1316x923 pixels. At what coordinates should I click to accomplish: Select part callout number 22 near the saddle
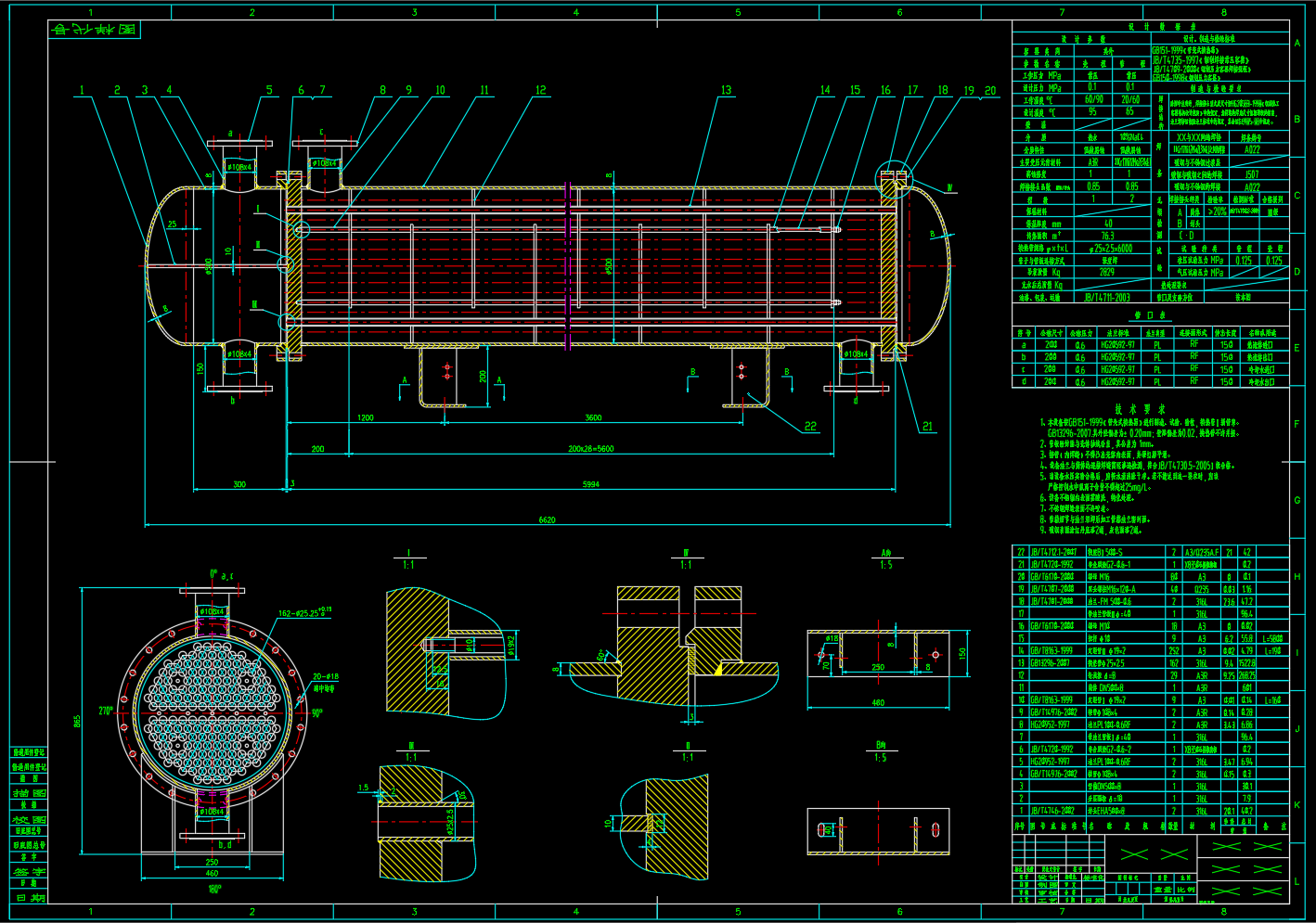(x=810, y=426)
